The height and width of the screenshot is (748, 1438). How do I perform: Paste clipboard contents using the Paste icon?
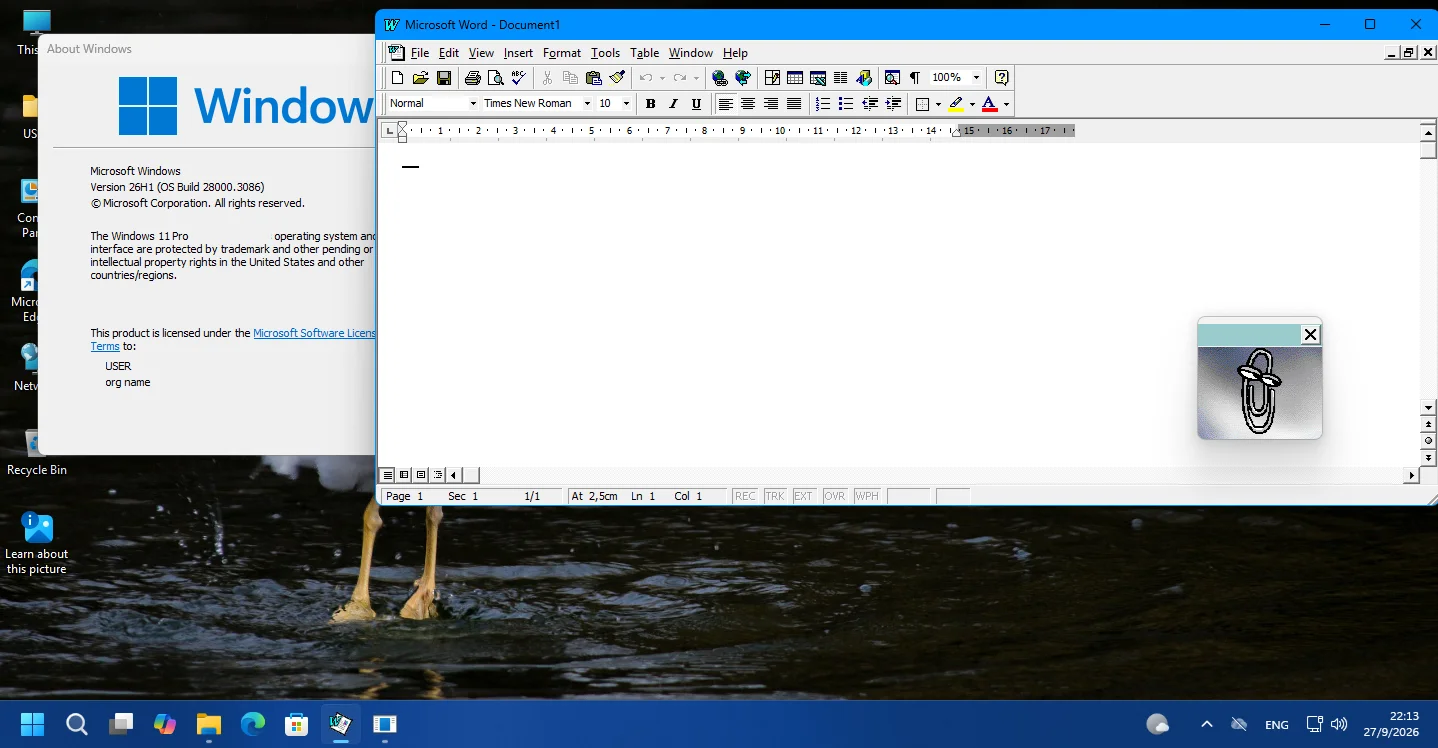pyautogui.click(x=593, y=78)
